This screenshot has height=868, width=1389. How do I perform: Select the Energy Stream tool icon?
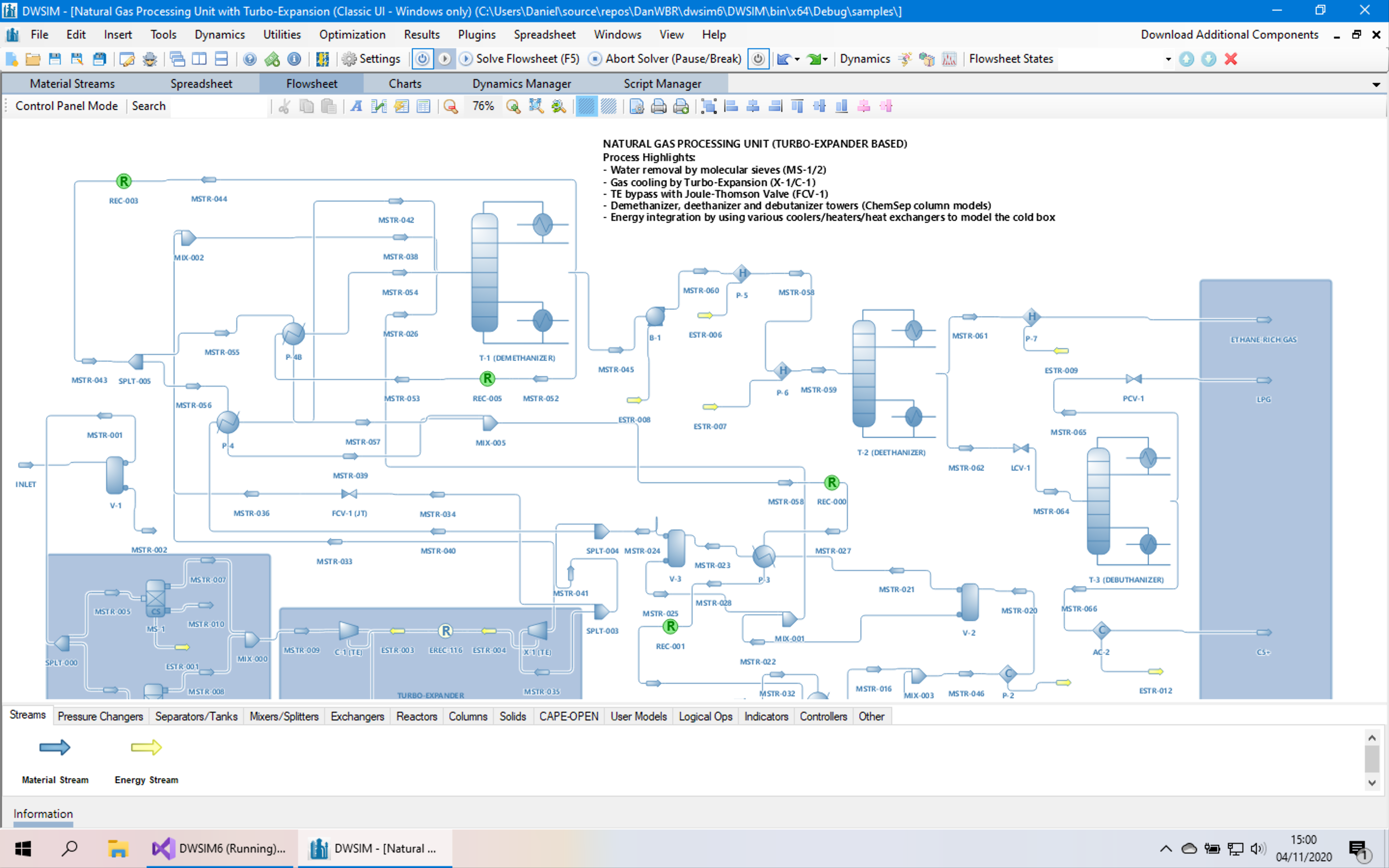click(145, 747)
